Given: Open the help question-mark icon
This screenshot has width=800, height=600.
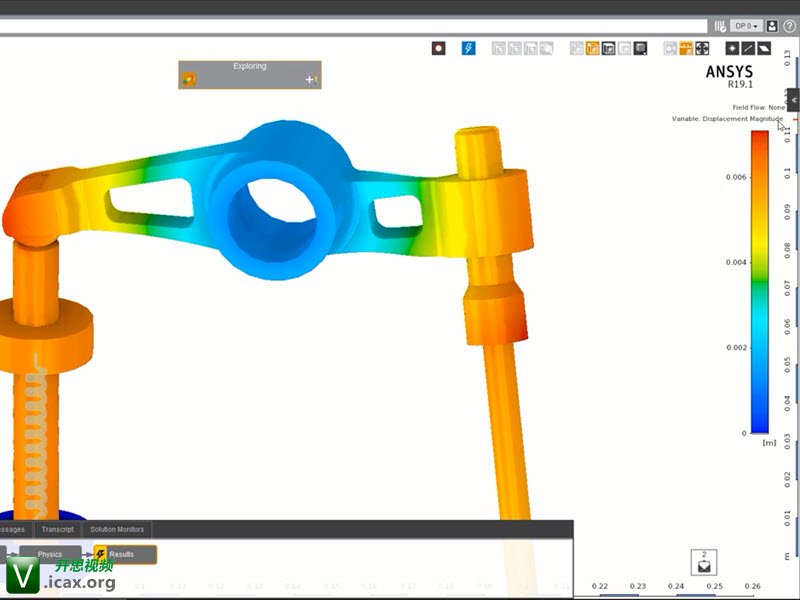Looking at the screenshot, I should pos(789,26).
